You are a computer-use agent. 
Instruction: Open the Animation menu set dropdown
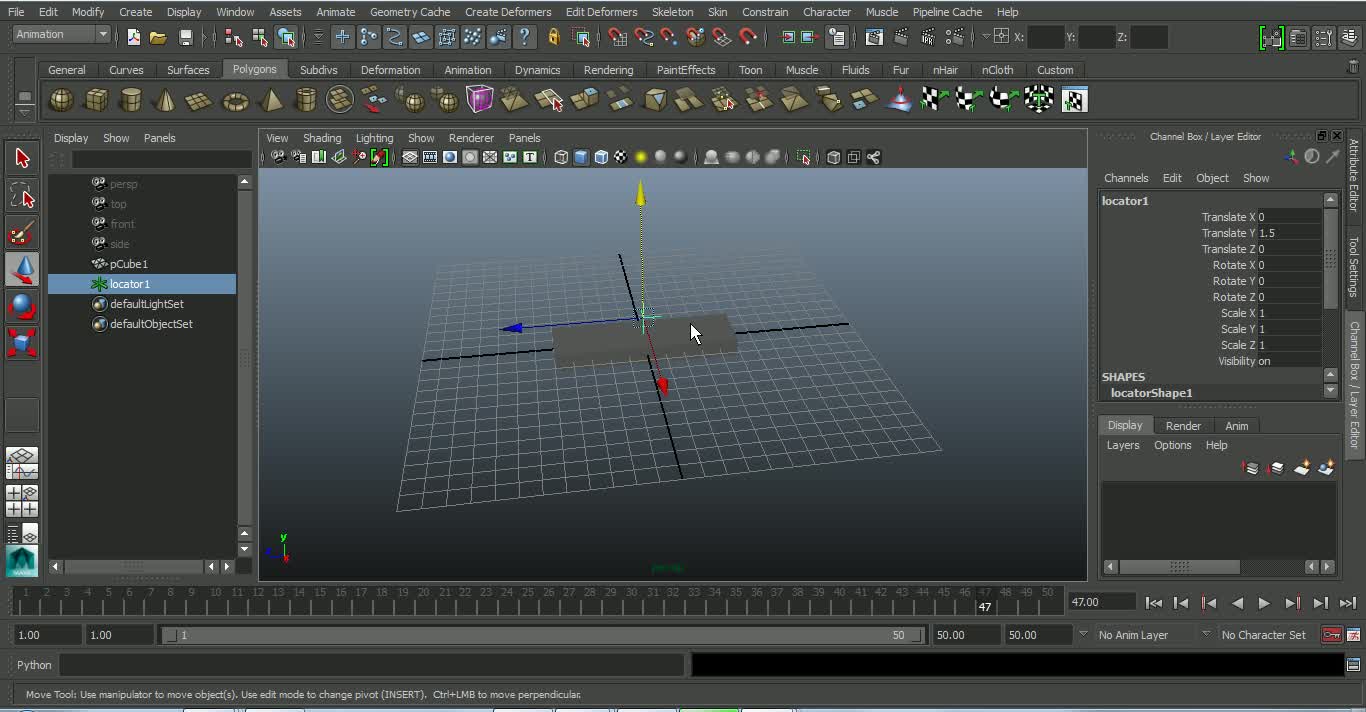coord(61,35)
